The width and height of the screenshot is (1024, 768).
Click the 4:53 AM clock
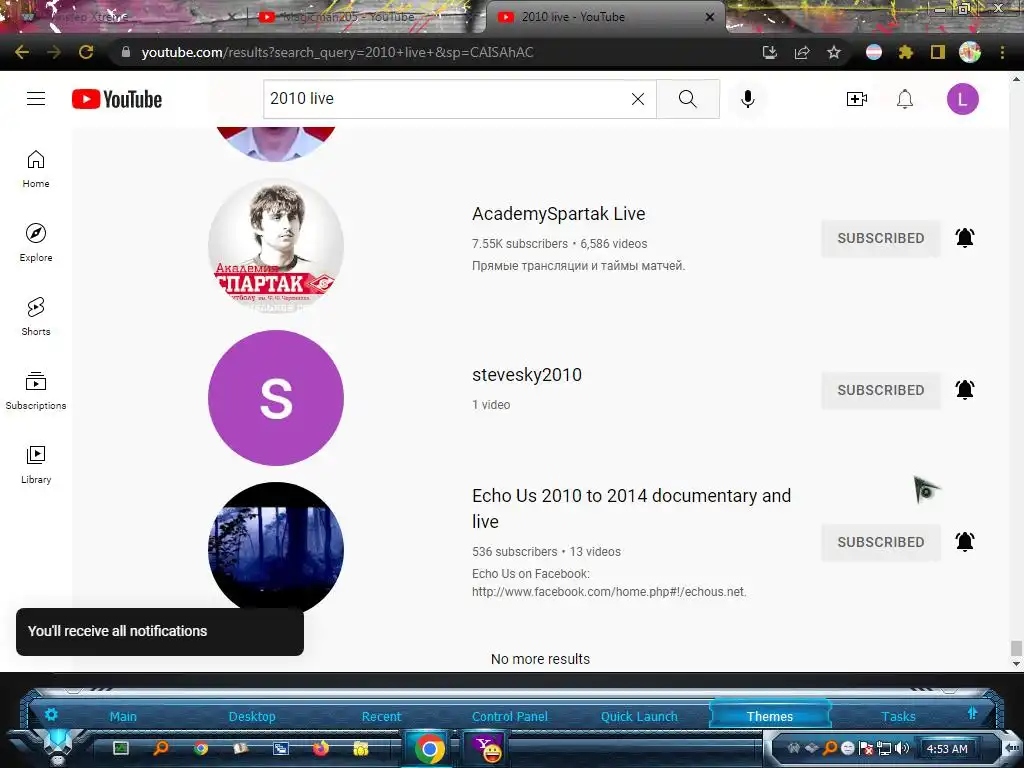coord(947,749)
